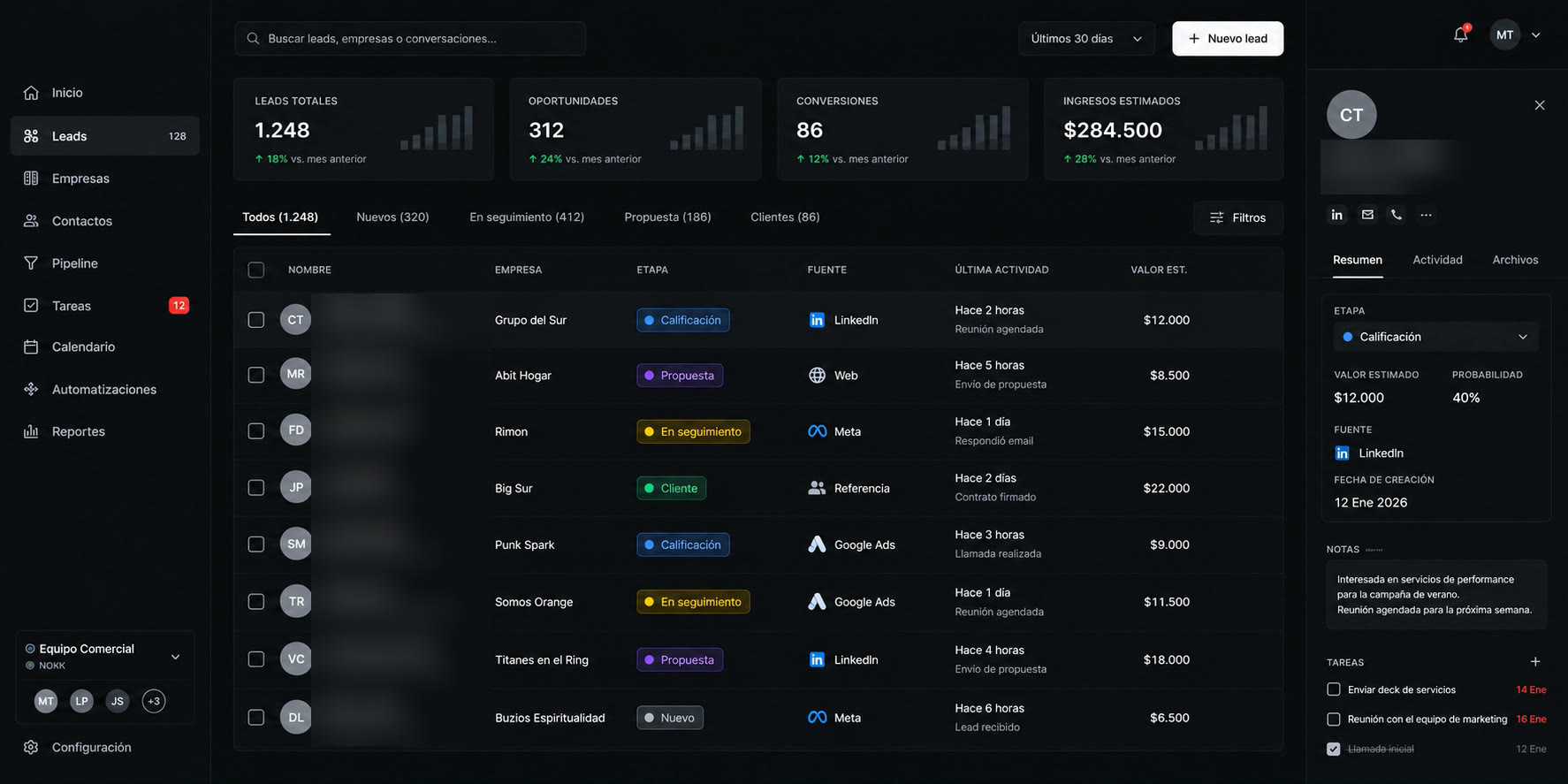Call the lead using the phone icon
The width and height of the screenshot is (1568, 784).
point(1397,215)
